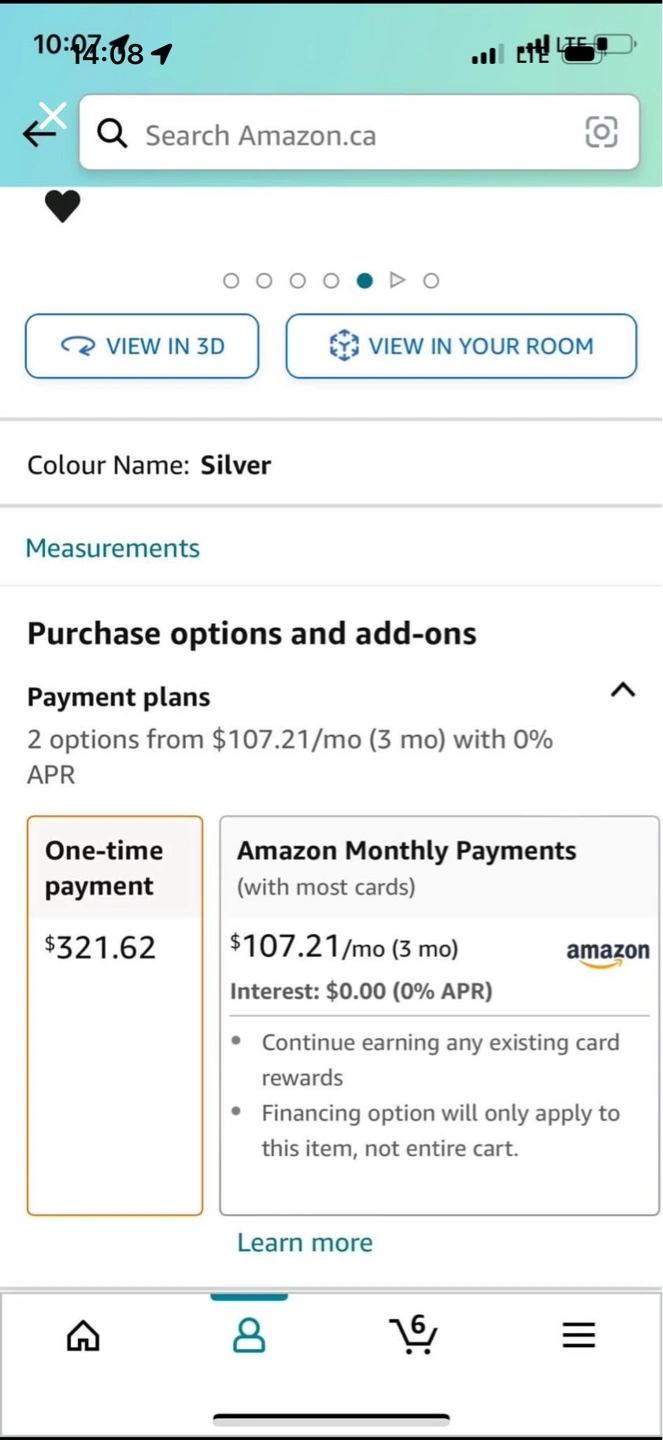Select the Amazon Monthly Payments option
Screen dimensions: 663x1440
click(439, 1015)
